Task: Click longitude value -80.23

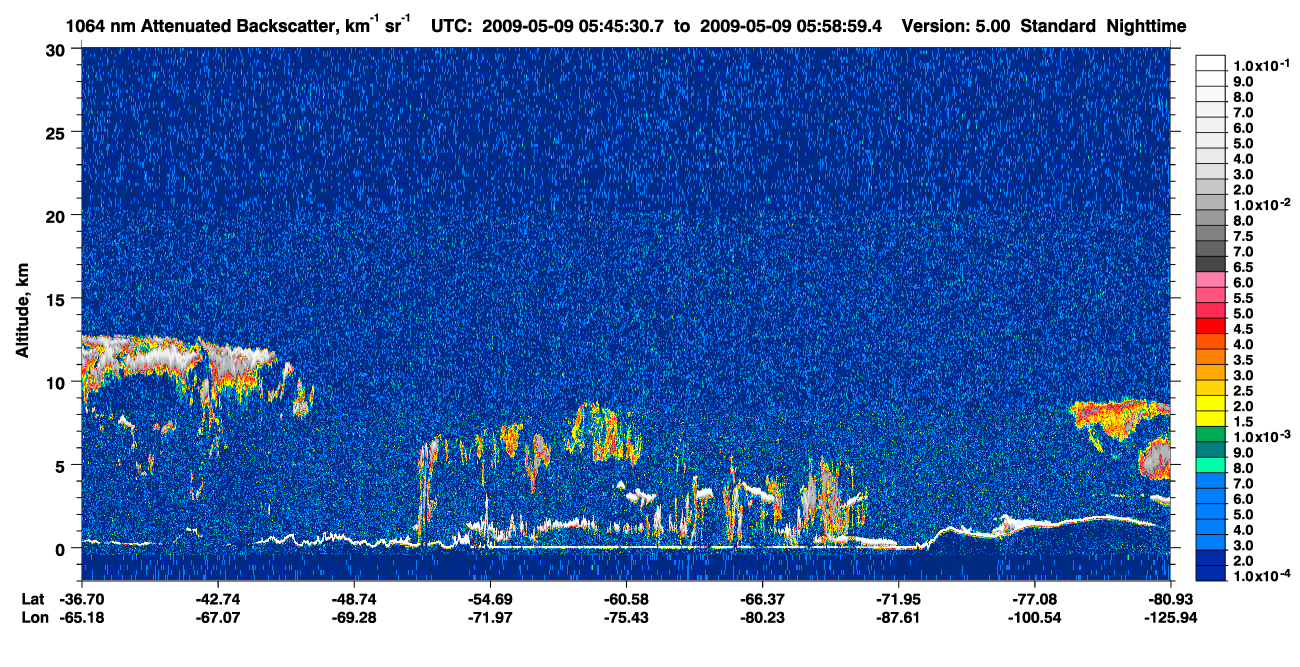Action: [762, 617]
